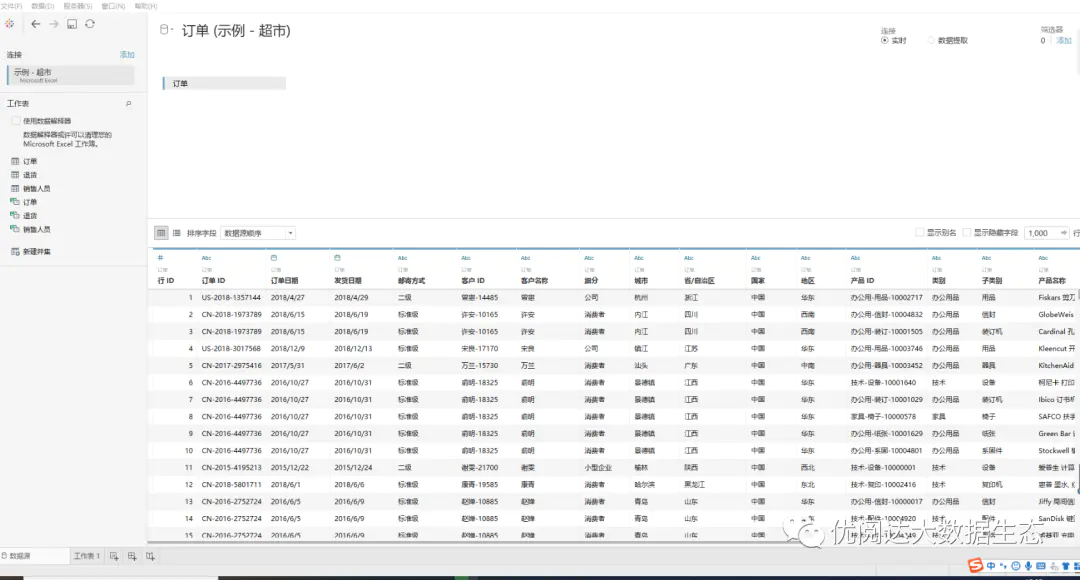
Task: Click green named-range icon for second 销售人员
Action: click(x=14, y=229)
